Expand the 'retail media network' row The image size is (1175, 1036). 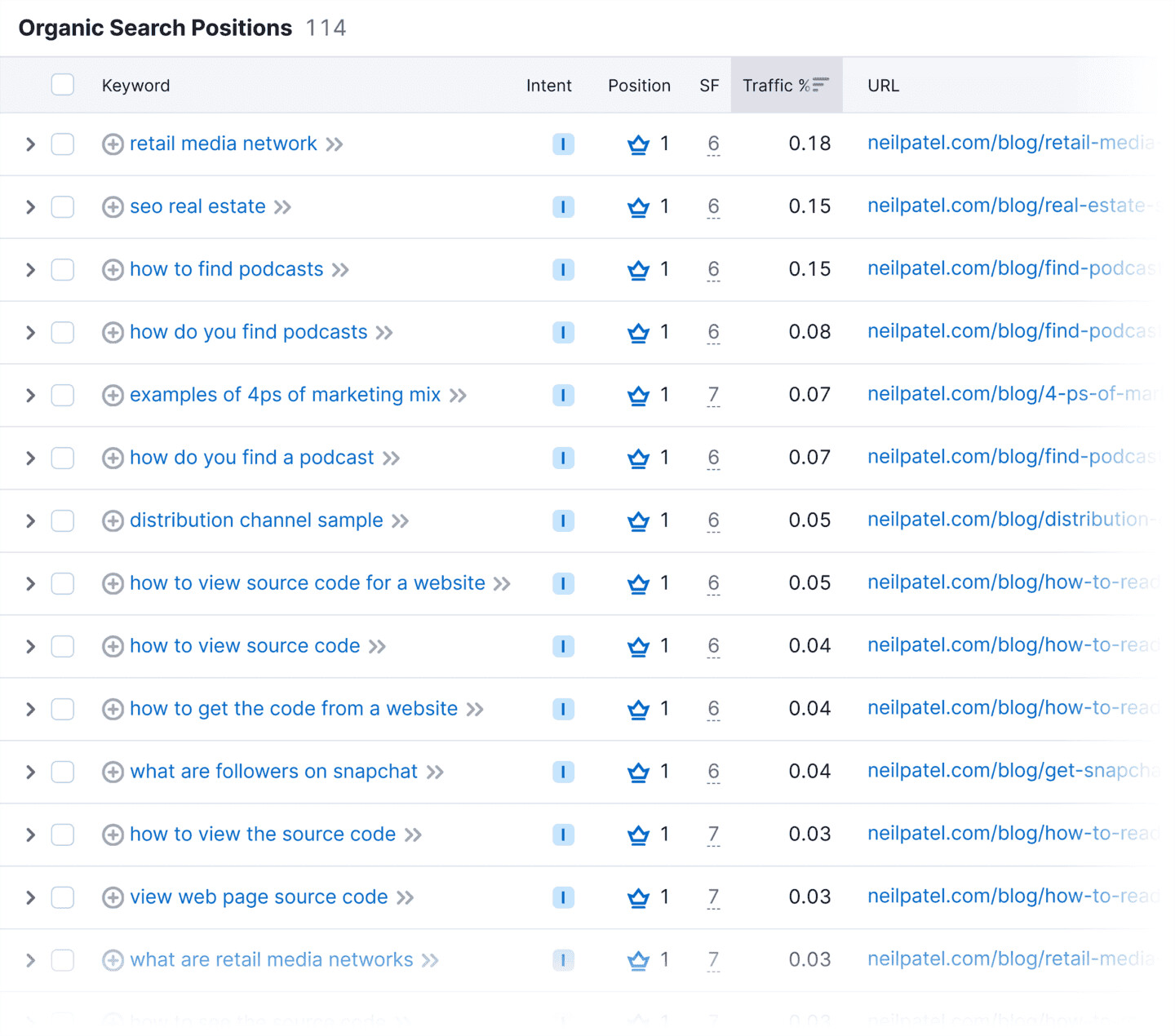click(30, 144)
